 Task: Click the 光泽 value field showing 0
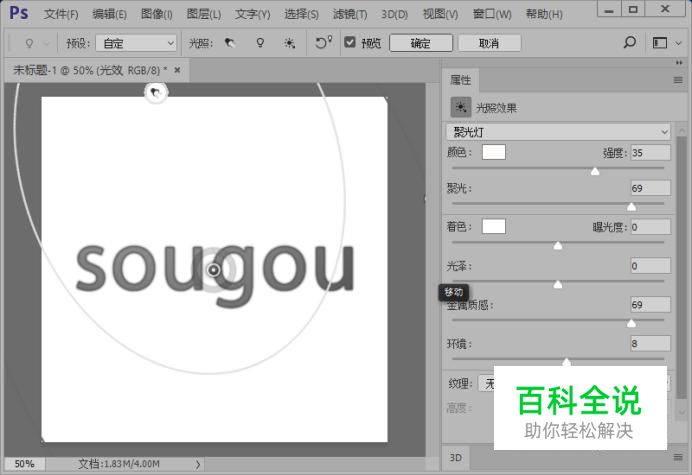651,266
